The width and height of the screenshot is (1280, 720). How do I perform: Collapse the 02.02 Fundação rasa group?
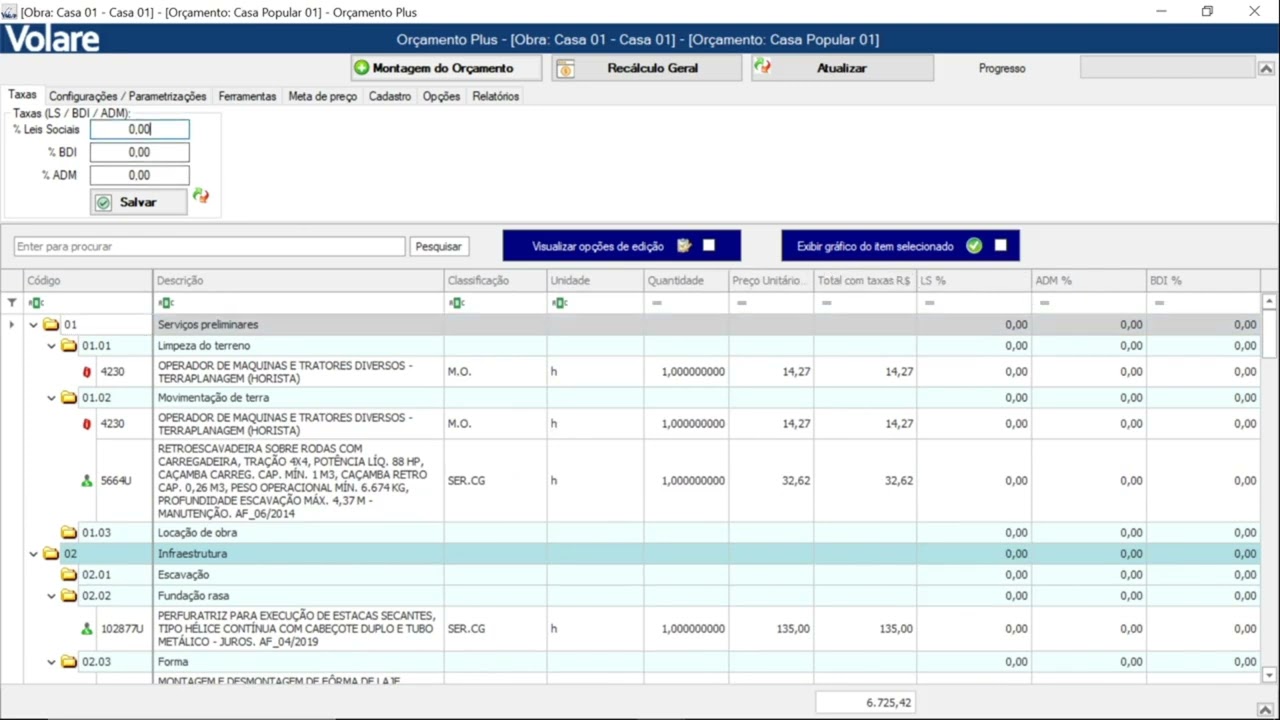[x=51, y=595]
